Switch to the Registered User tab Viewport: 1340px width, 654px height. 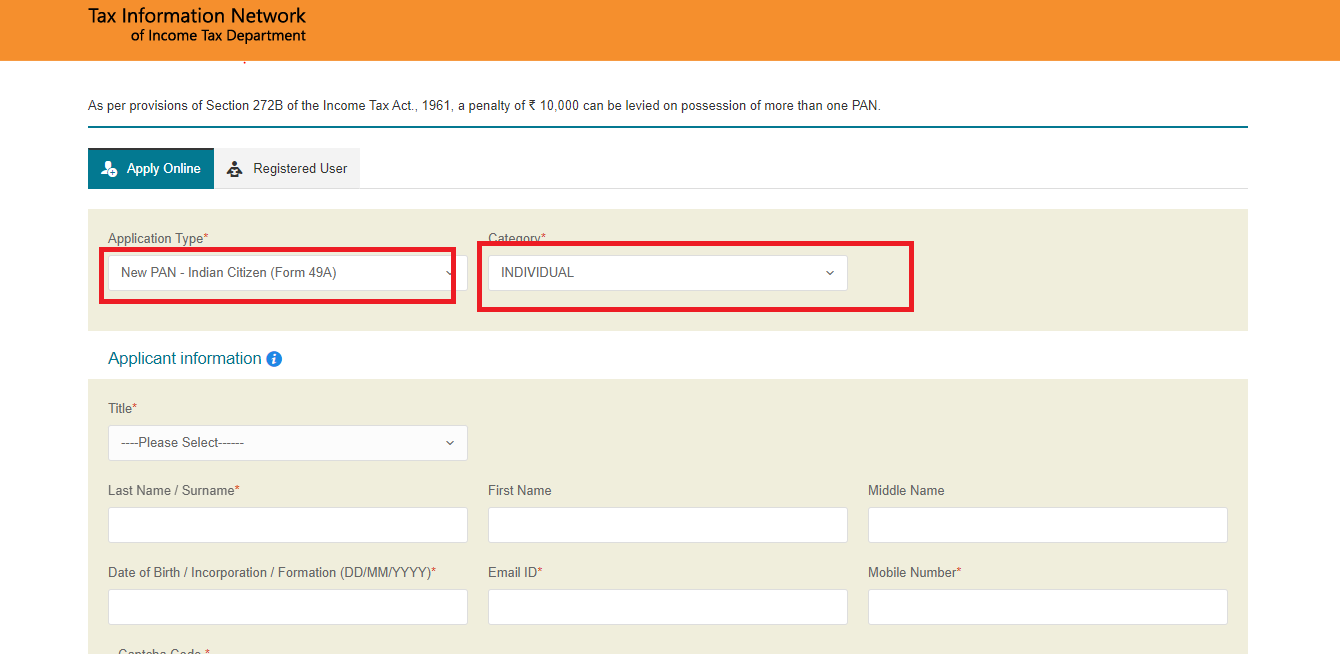coord(288,168)
